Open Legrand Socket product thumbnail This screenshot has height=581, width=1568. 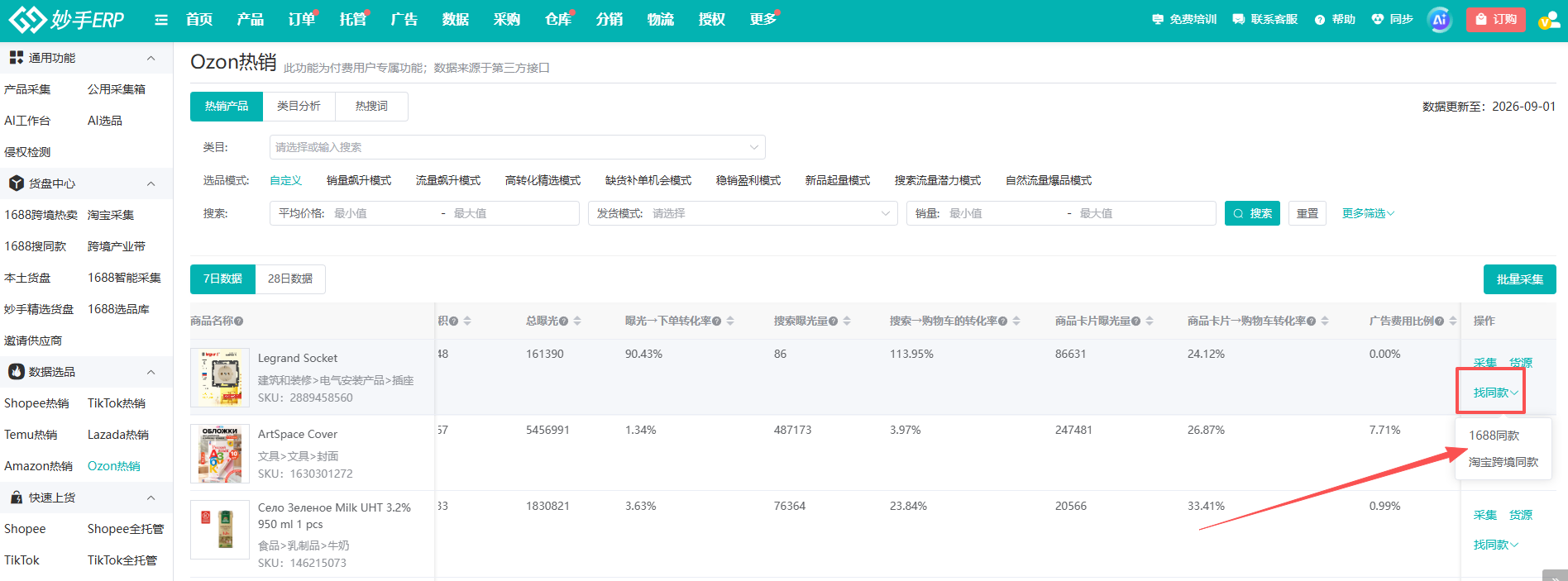click(220, 378)
